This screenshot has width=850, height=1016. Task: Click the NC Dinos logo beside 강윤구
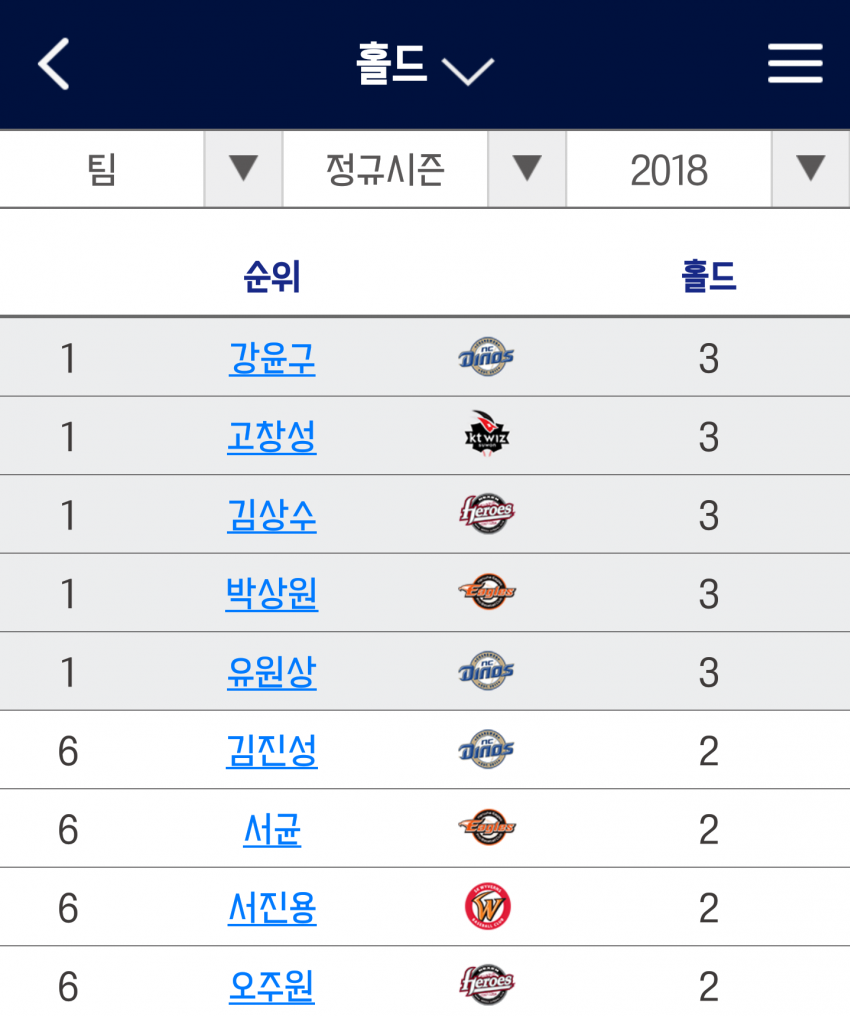(487, 357)
